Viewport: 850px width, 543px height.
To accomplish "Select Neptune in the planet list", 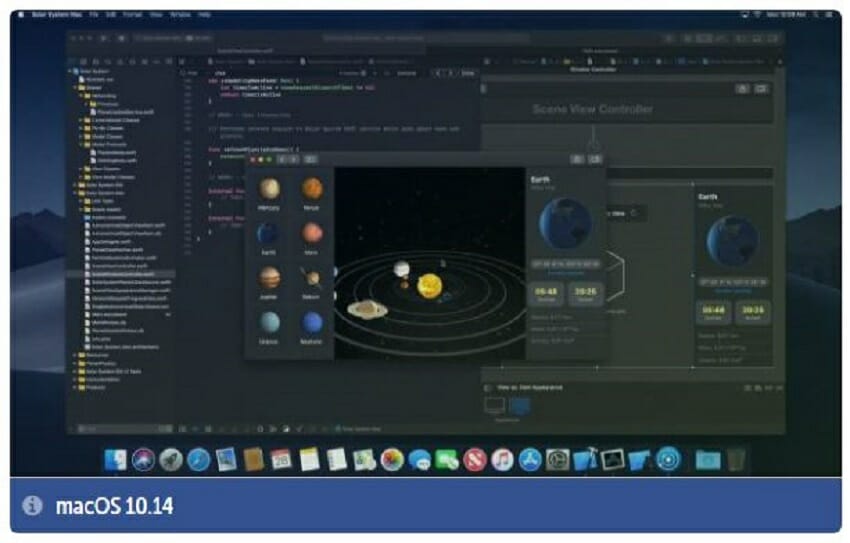I will [x=312, y=328].
